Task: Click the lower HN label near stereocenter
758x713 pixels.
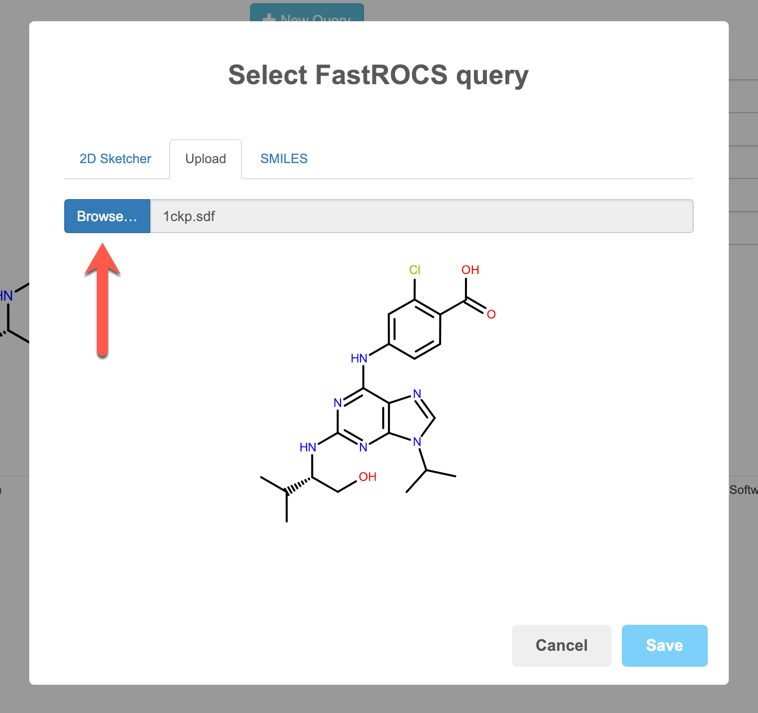Action: [307, 447]
